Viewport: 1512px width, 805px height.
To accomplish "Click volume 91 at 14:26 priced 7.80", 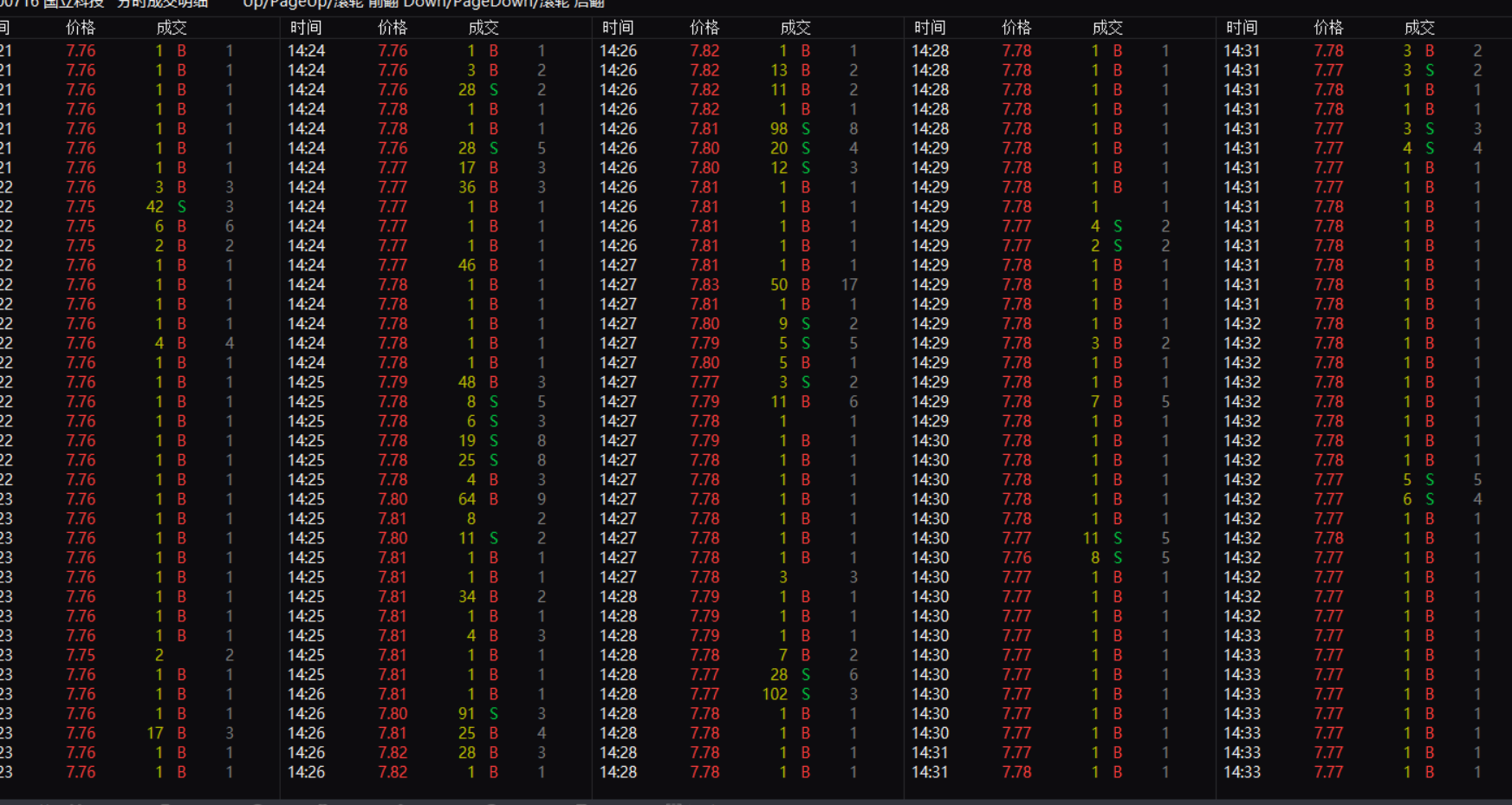I will [x=467, y=714].
